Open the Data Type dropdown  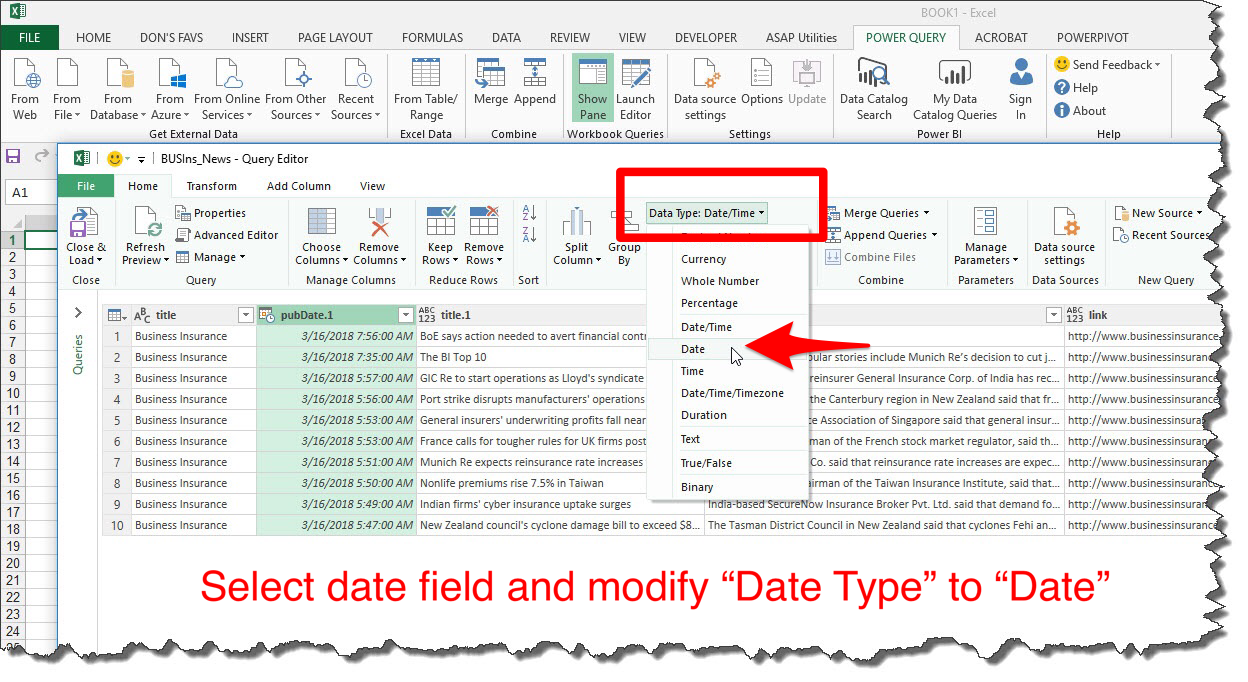click(705, 212)
